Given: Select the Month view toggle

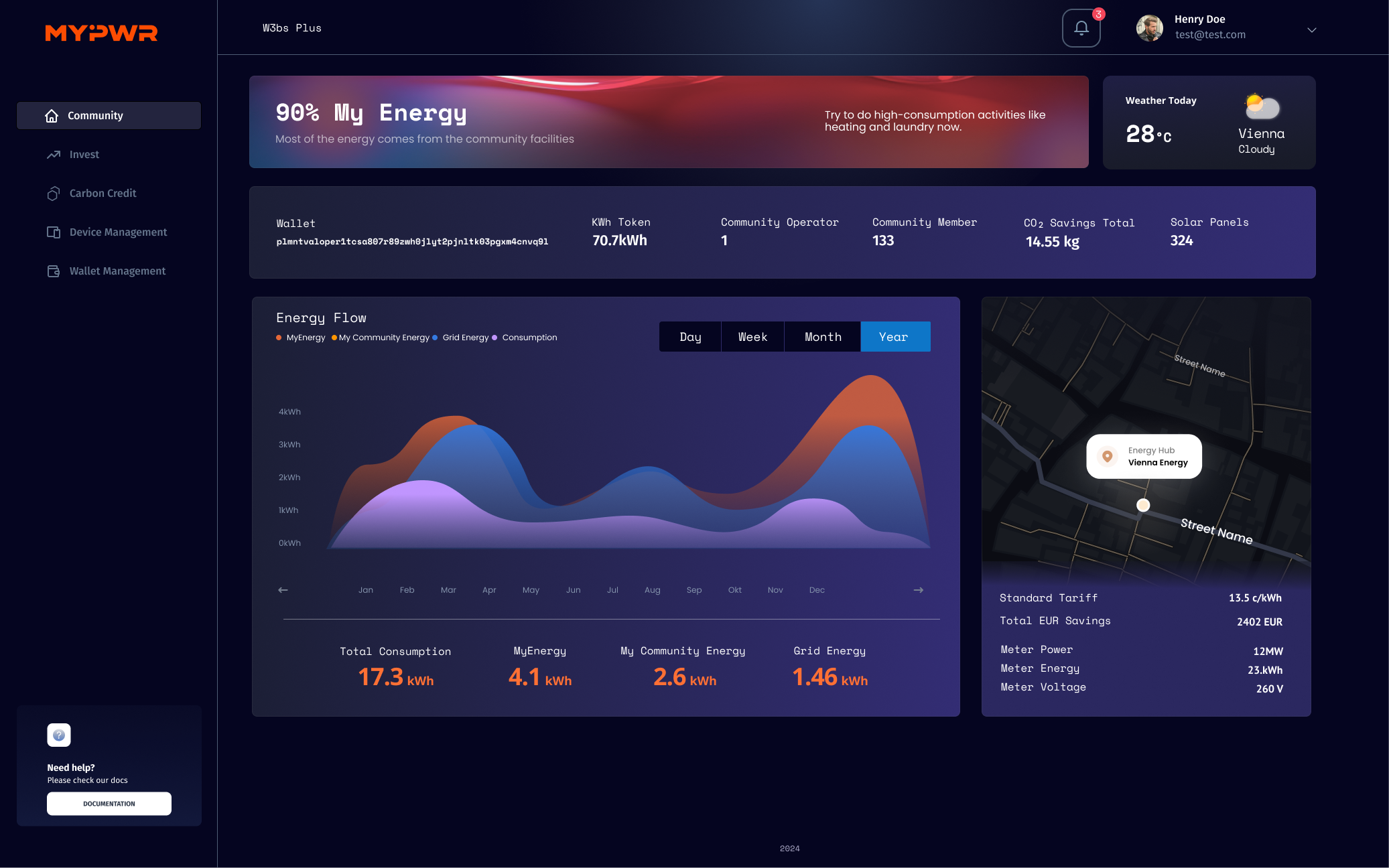Looking at the screenshot, I should pos(822,336).
